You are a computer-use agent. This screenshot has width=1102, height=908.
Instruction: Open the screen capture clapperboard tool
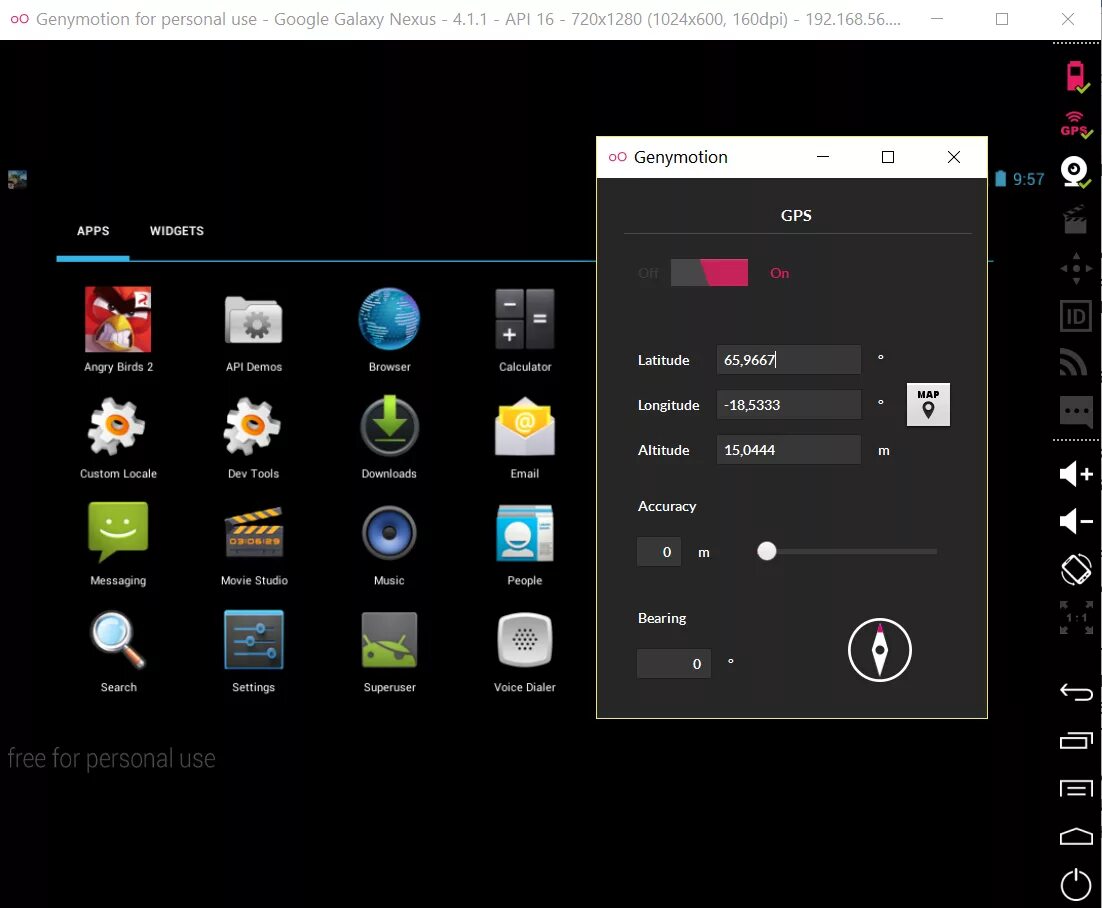tap(1076, 220)
